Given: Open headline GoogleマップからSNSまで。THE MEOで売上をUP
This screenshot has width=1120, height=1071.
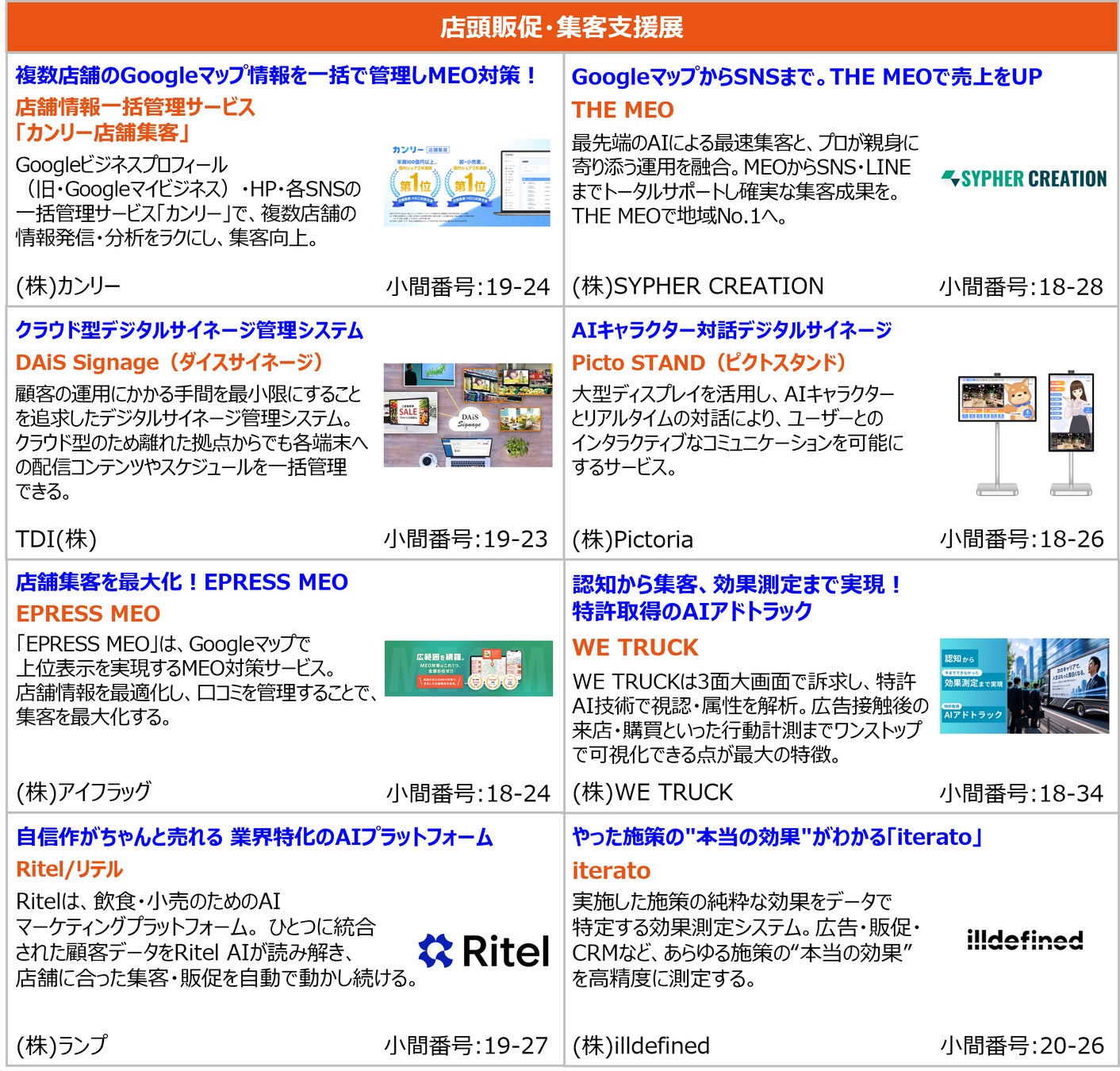Looking at the screenshot, I should pos(807,77).
